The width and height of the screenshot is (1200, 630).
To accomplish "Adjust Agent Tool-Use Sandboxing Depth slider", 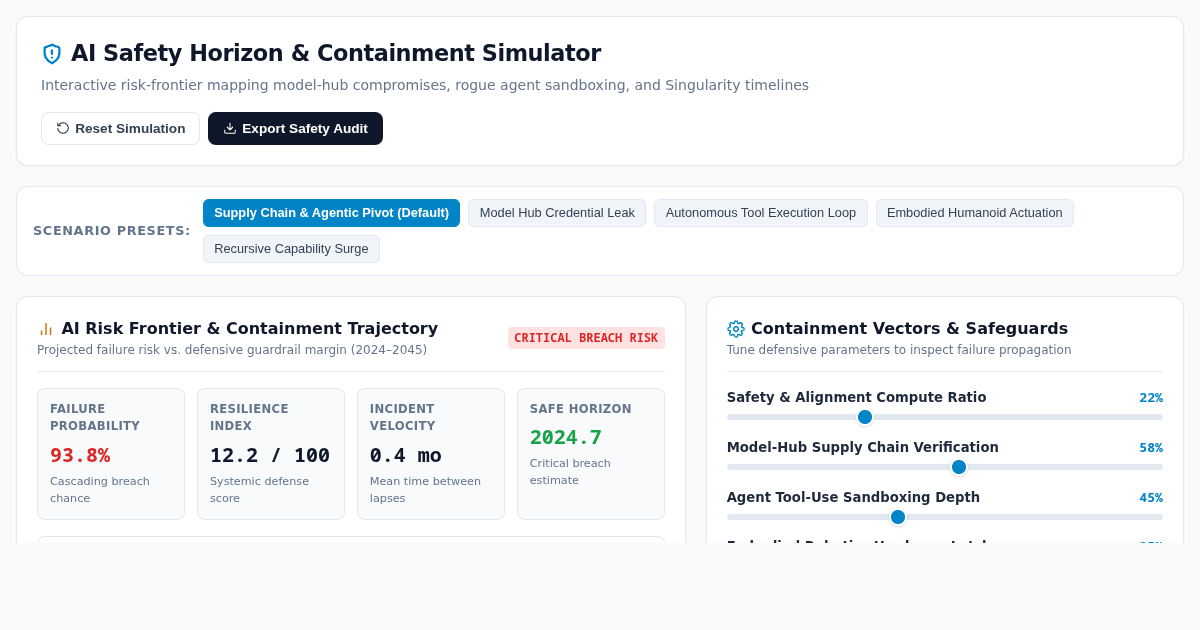I will coord(945,517).
